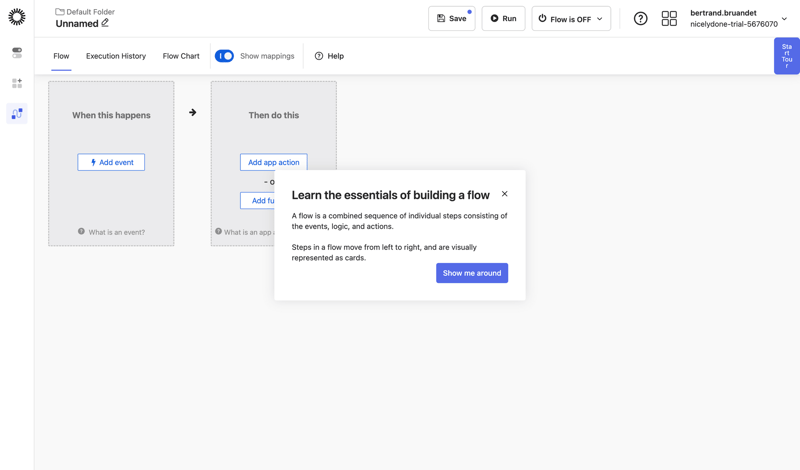Click the Show mappings label
Screen dimensions: 800x470
(267, 56)
